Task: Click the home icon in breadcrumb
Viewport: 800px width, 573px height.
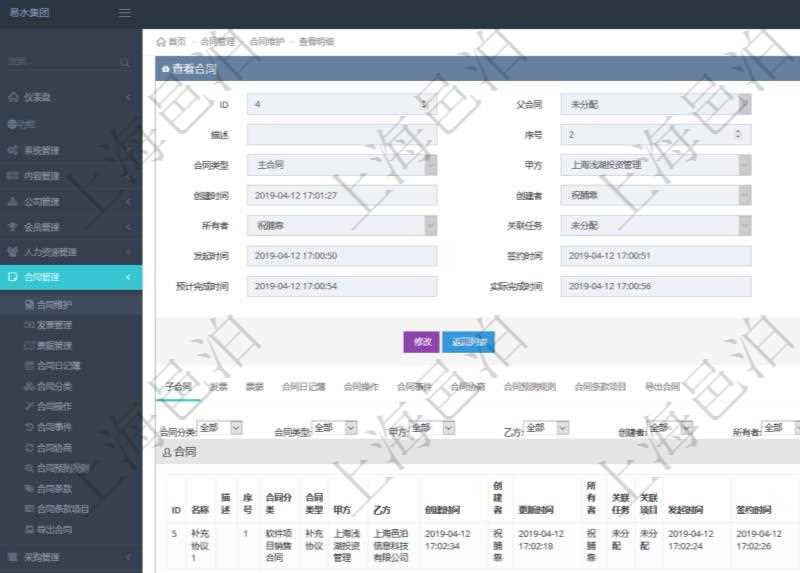Action: [x=161, y=42]
